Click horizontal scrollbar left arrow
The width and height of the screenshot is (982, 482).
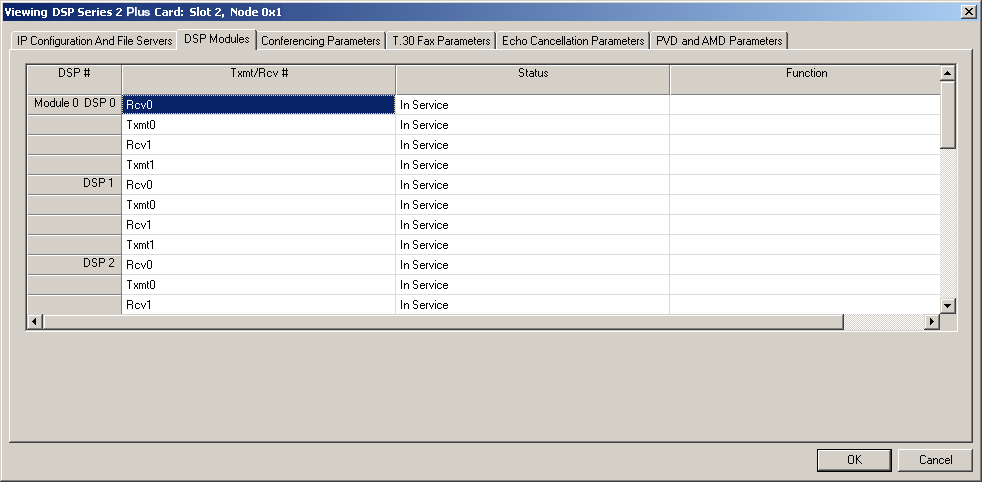tap(34, 321)
